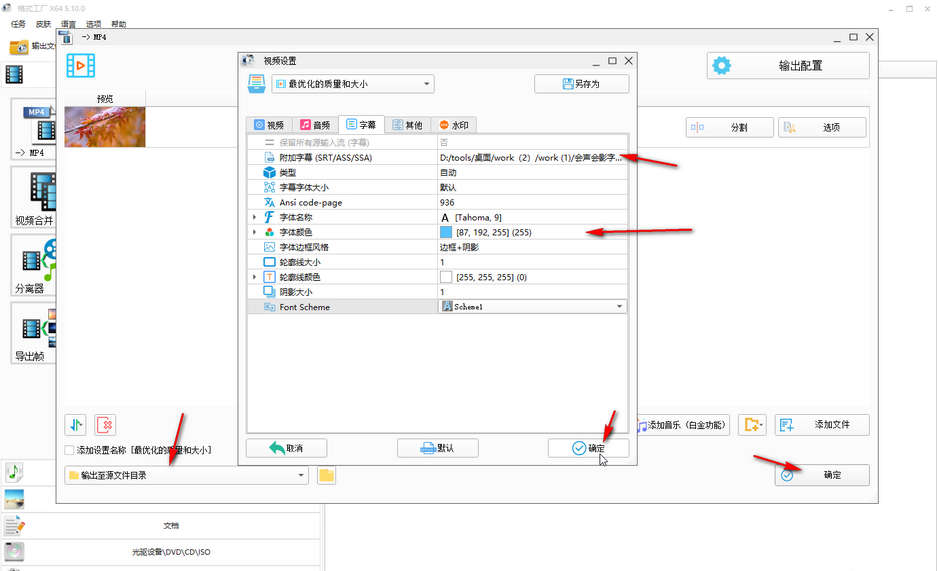
Task: Click 添加音乐 add music button
Action: [x=682, y=425]
